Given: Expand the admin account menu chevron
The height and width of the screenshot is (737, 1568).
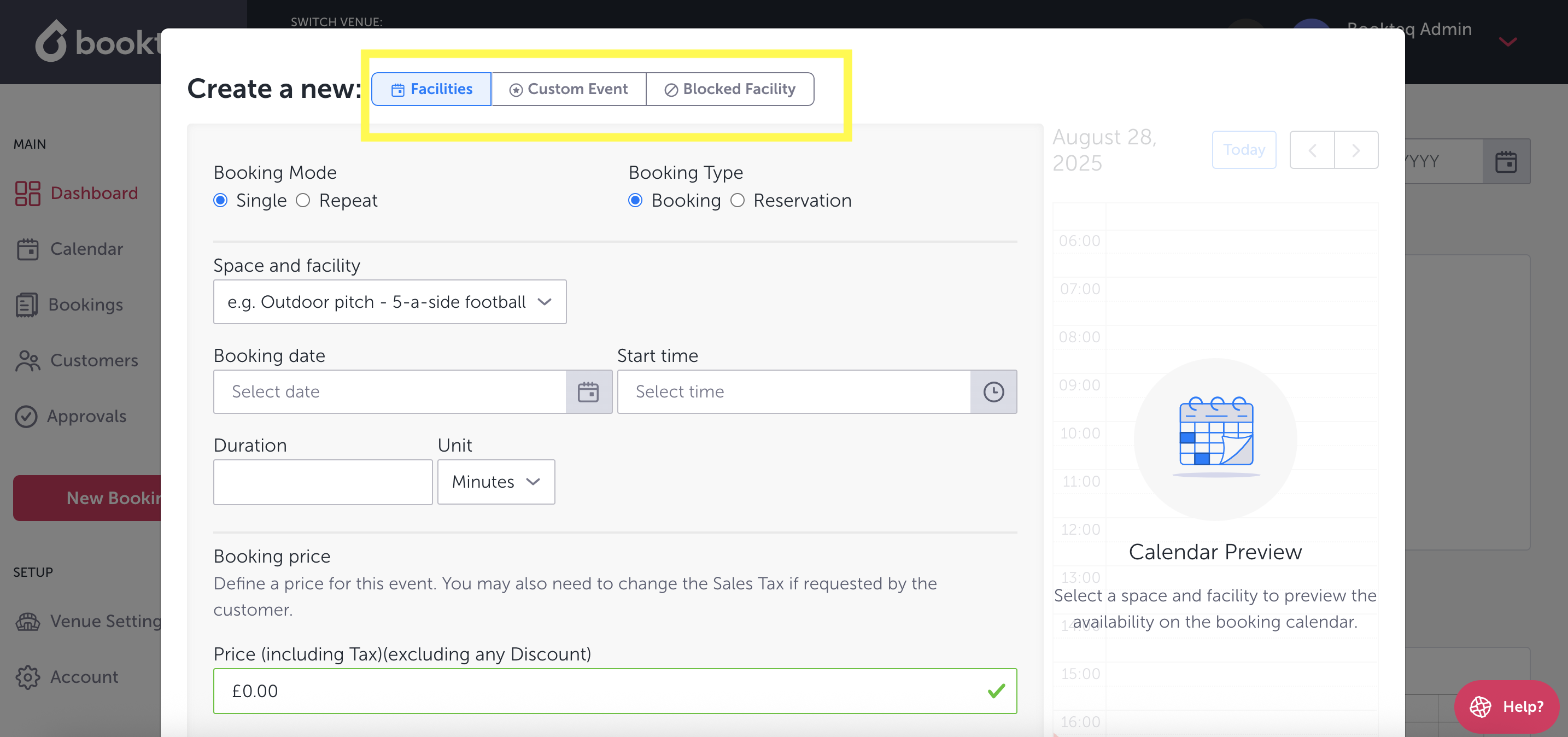Looking at the screenshot, I should point(1507,42).
